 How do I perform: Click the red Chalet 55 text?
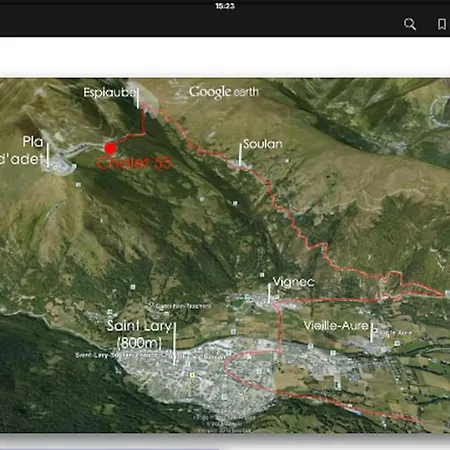134,163
